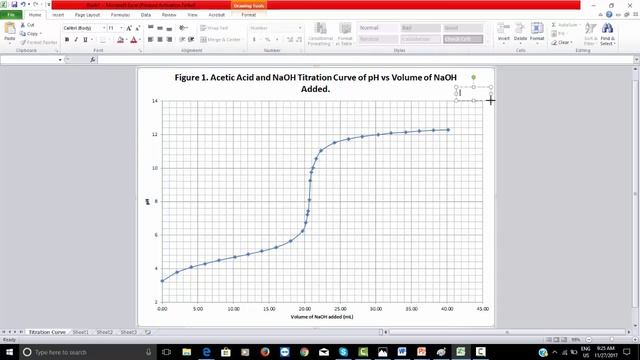Image resolution: width=640 pixels, height=360 pixels.
Task: Align text to the left
Action: [x=151, y=40]
